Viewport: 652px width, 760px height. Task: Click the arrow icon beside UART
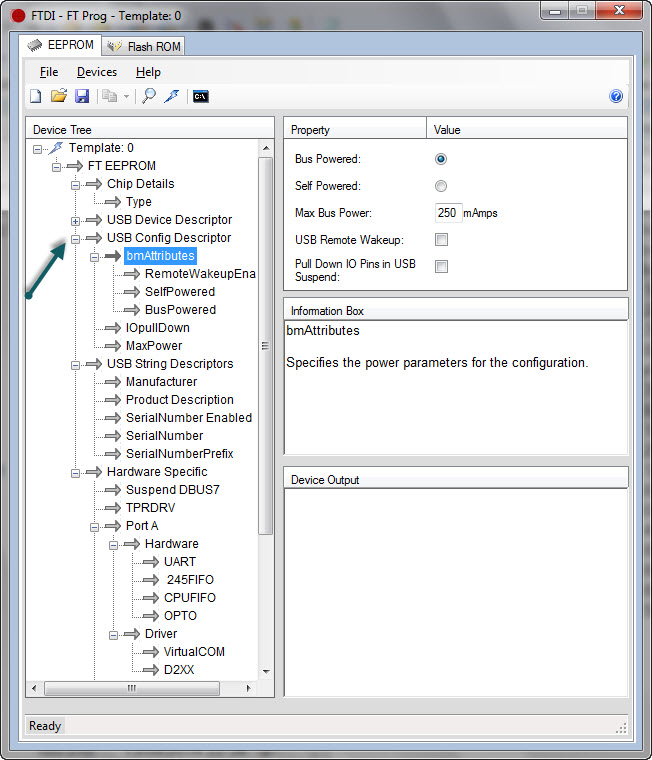point(151,562)
